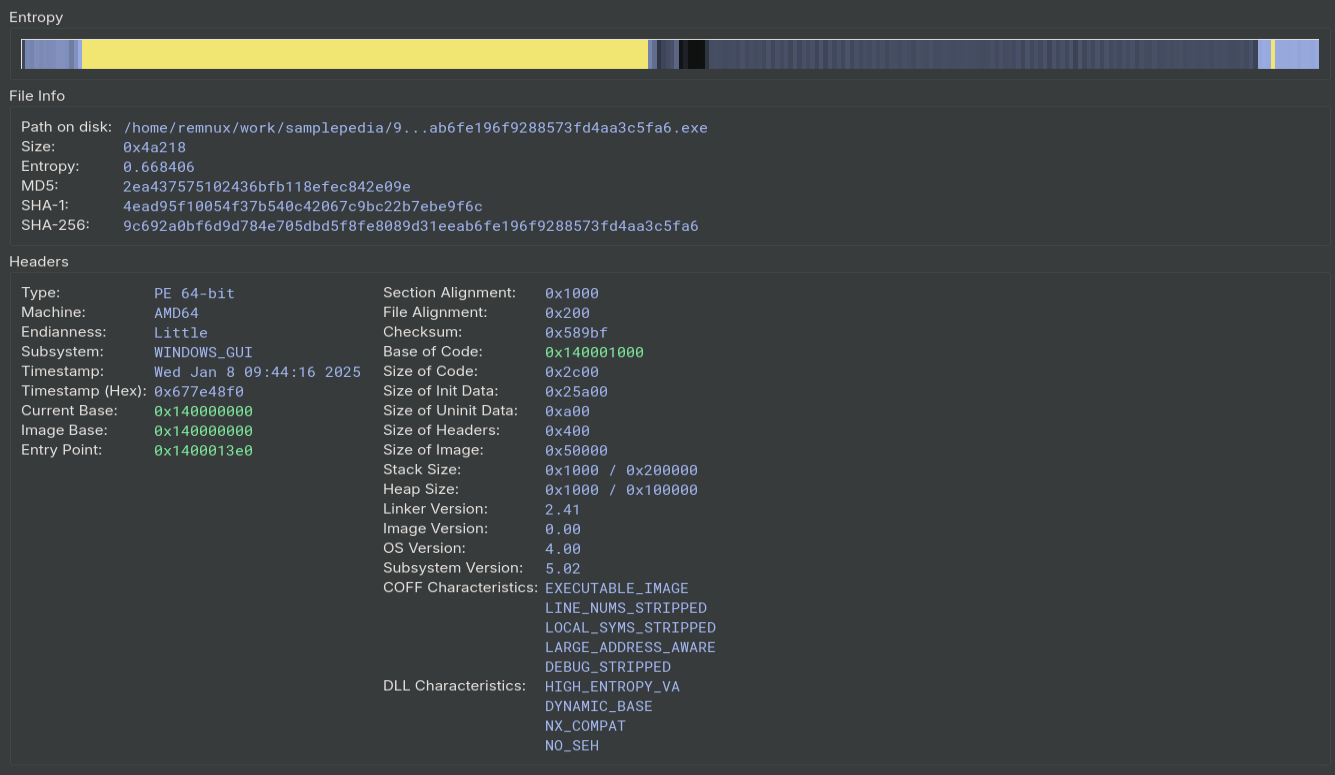Open the Base of Code address 0x140001000
Image resolution: width=1335 pixels, height=775 pixels.
(x=594, y=352)
